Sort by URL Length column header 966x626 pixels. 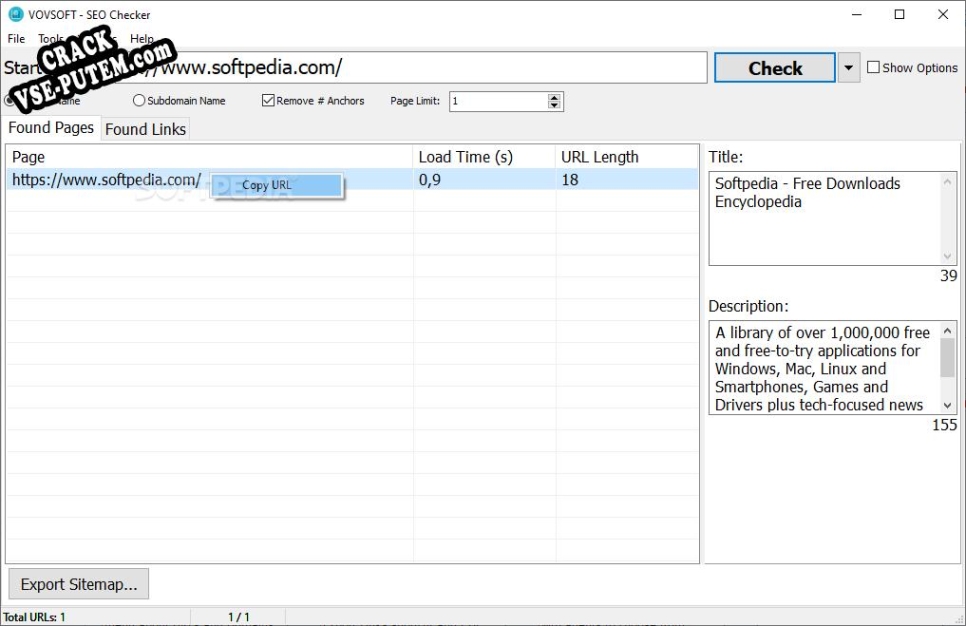(x=627, y=157)
